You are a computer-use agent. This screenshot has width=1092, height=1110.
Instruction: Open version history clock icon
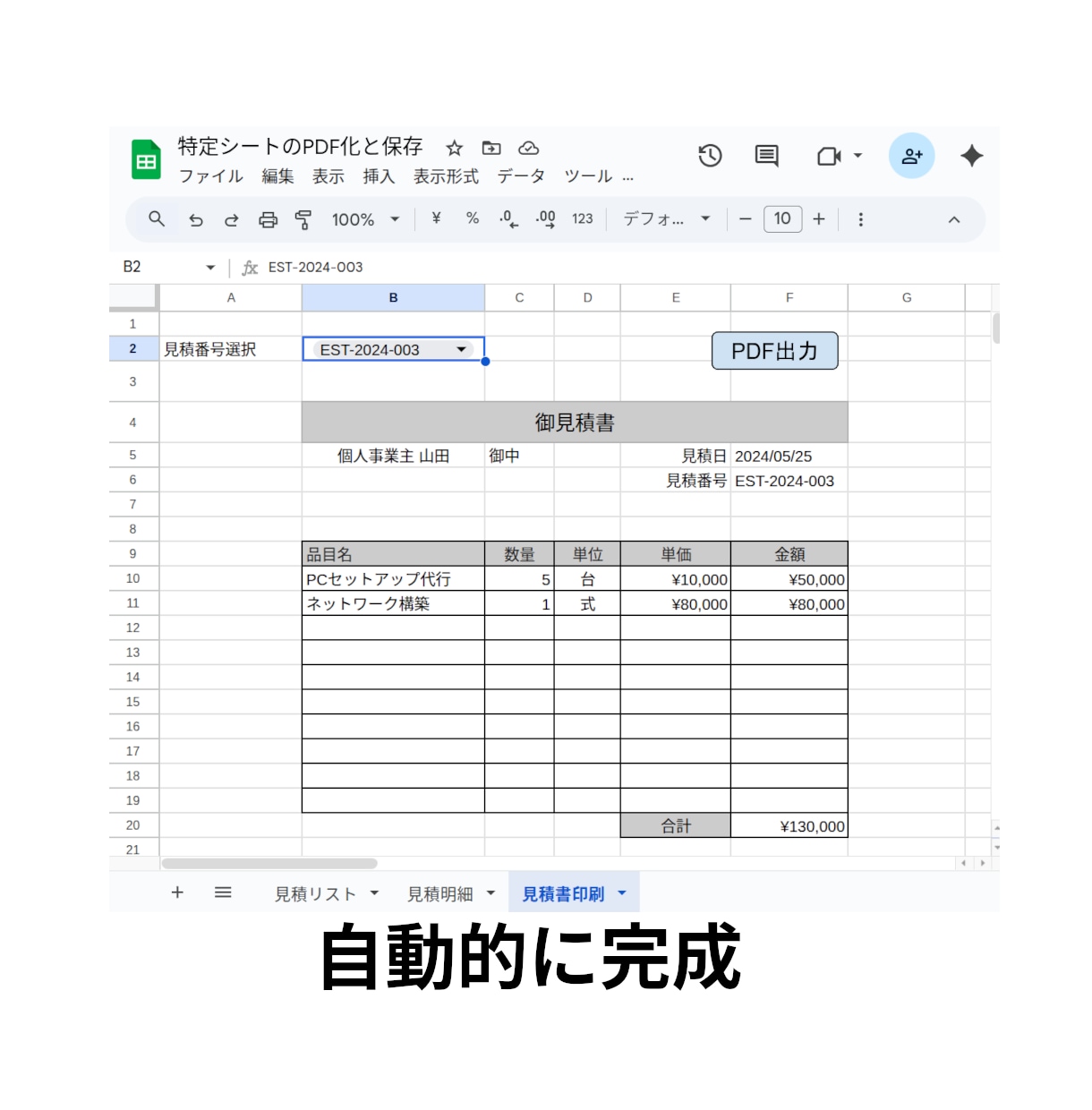710,156
